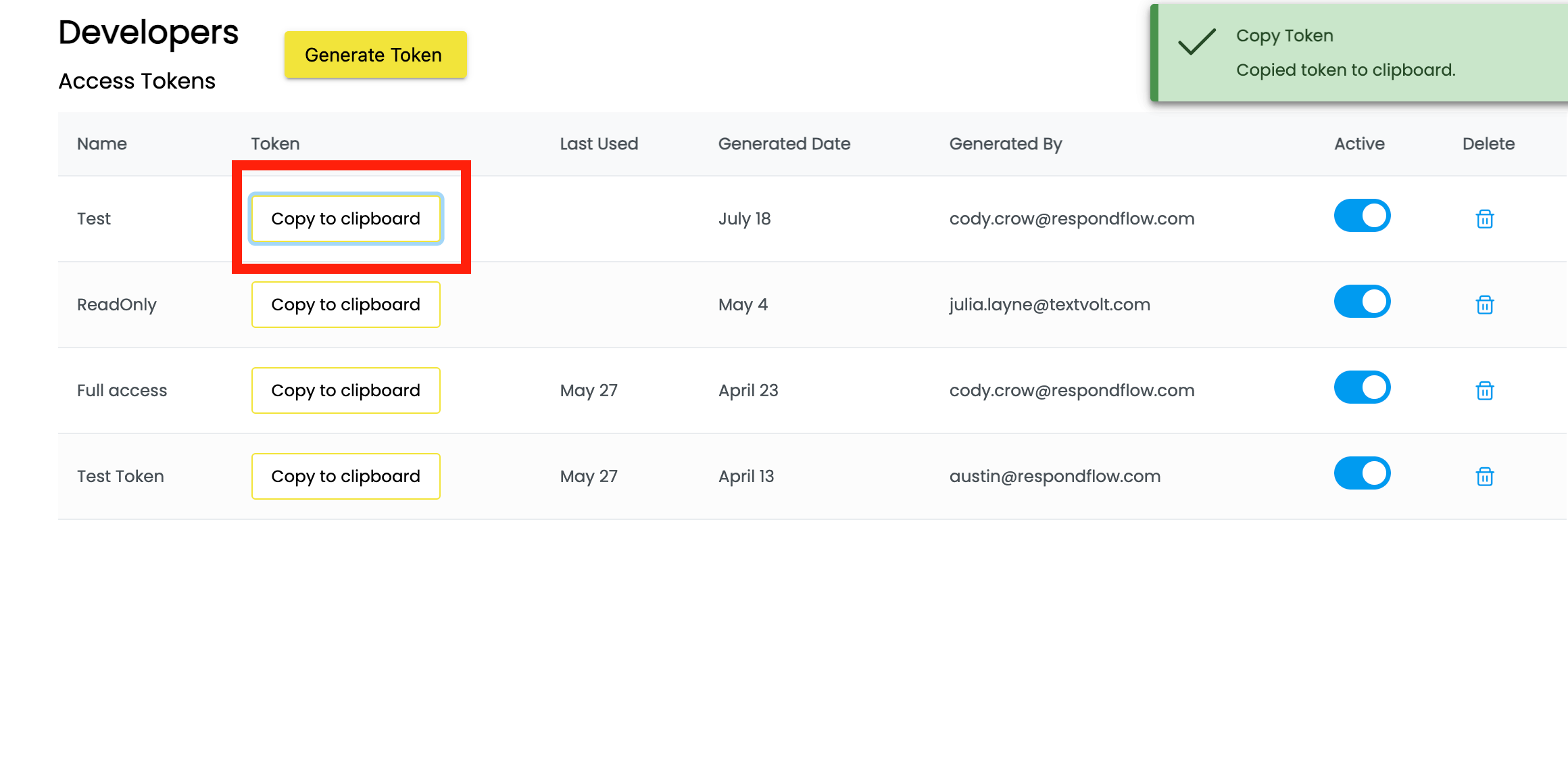This screenshot has width=1568, height=760.
Task: Click the Generated Date column header
Action: (784, 144)
